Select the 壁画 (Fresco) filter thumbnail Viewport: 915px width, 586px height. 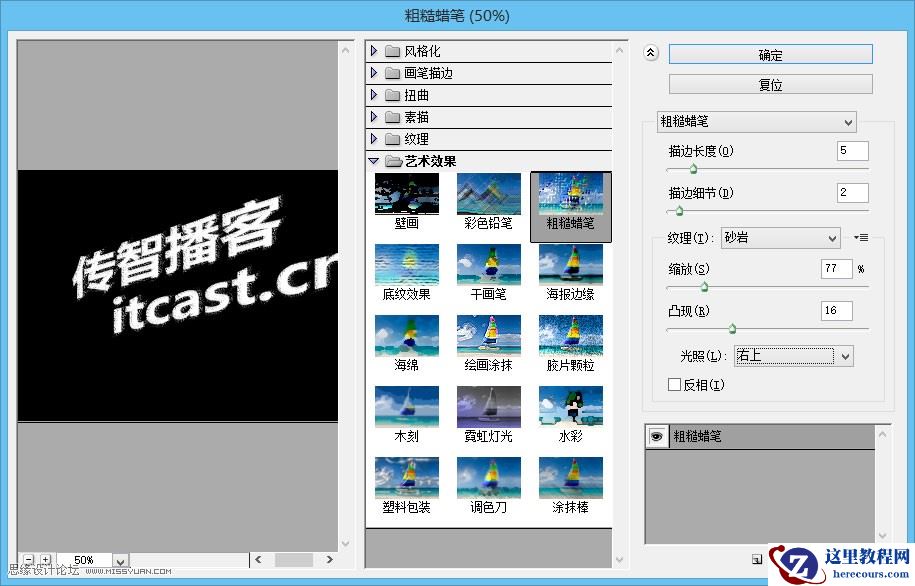click(406, 195)
